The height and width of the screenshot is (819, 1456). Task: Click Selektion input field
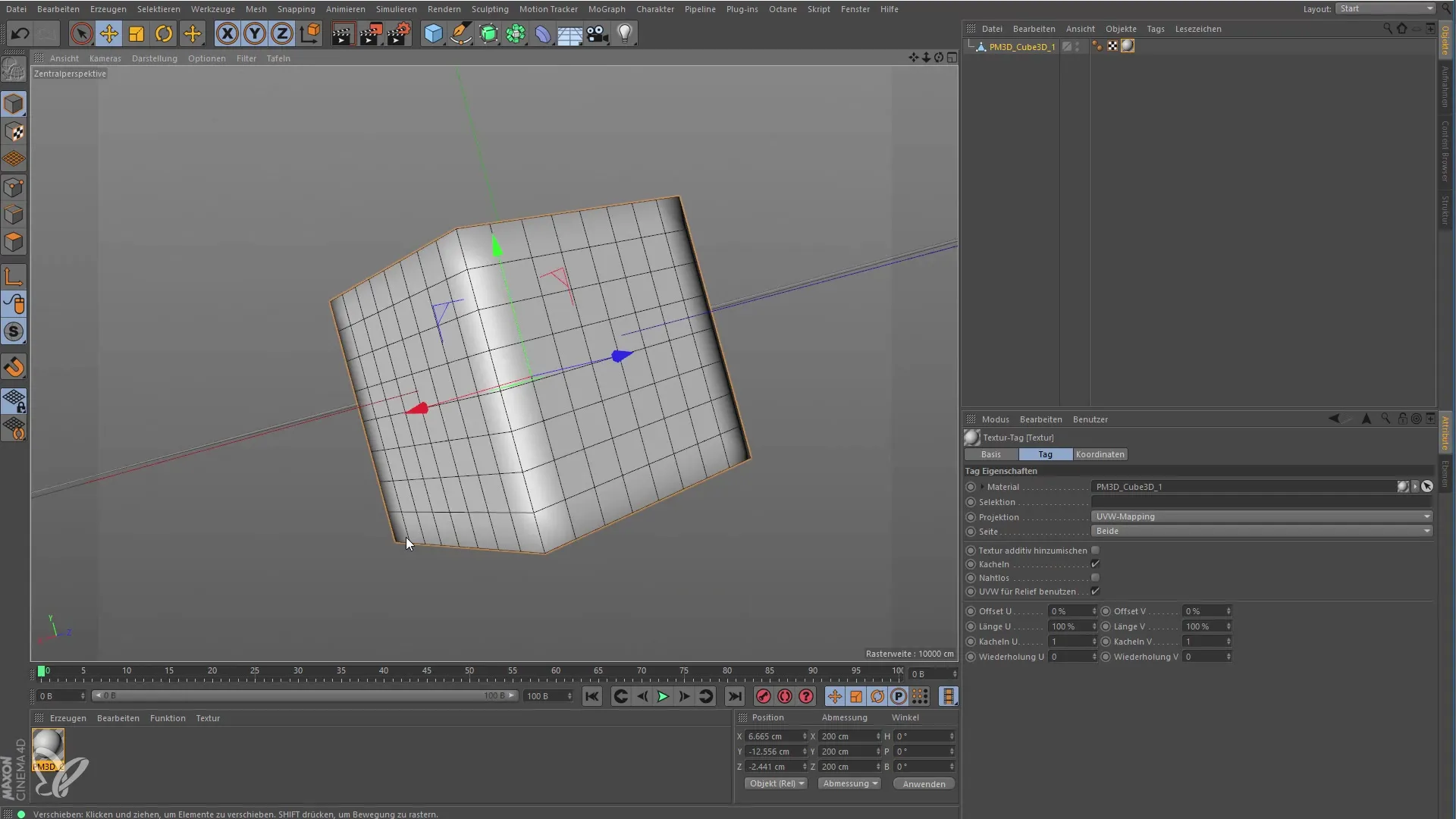[x=1262, y=502]
